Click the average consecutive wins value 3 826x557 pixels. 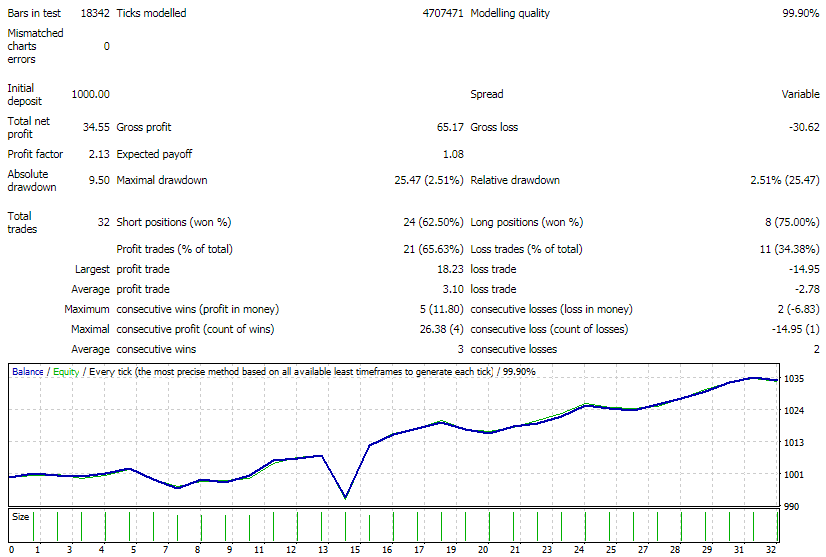[x=460, y=349]
